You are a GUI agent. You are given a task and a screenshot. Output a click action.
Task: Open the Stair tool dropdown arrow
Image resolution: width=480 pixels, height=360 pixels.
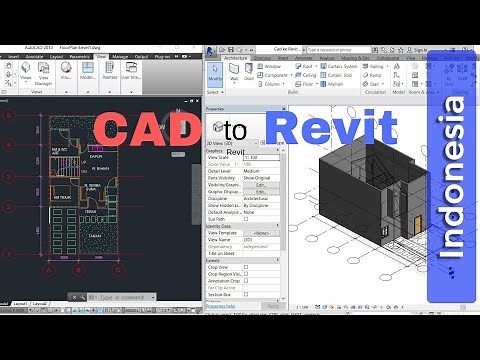(383, 84)
